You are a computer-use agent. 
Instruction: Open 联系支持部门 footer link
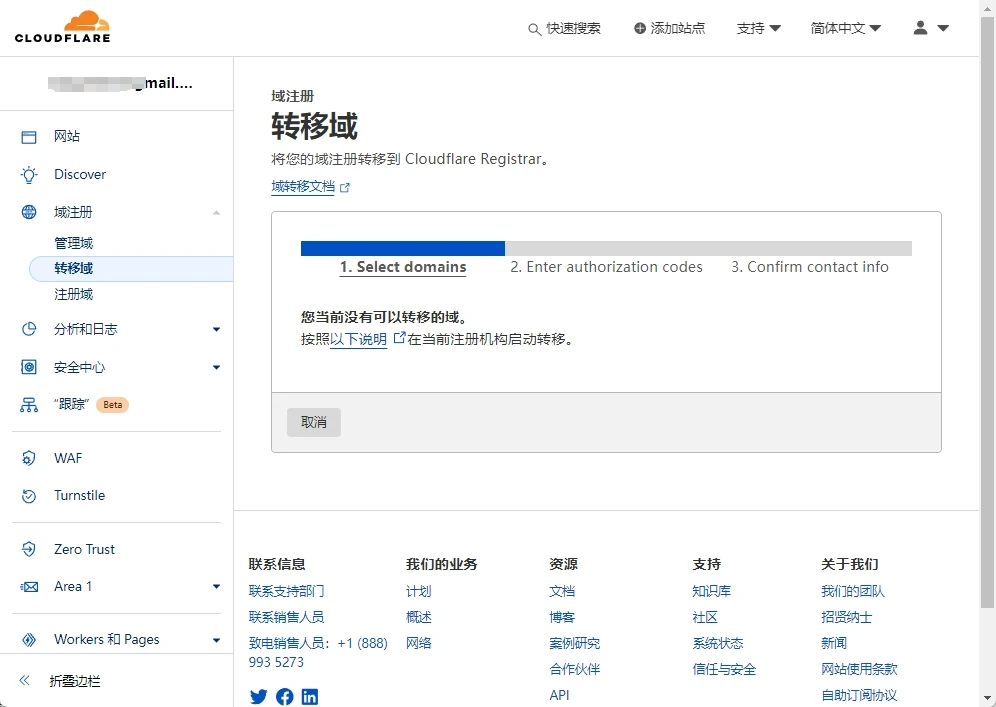(286, 591)
